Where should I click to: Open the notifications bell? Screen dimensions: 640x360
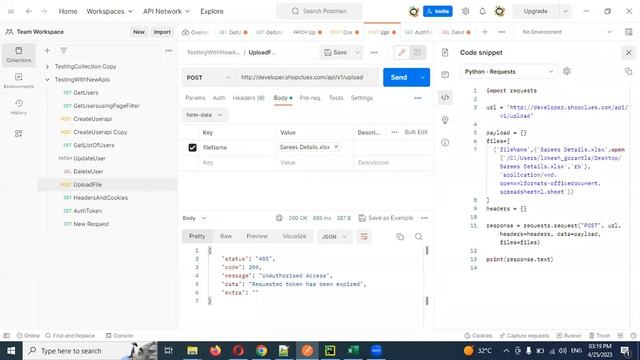point(482,11)
